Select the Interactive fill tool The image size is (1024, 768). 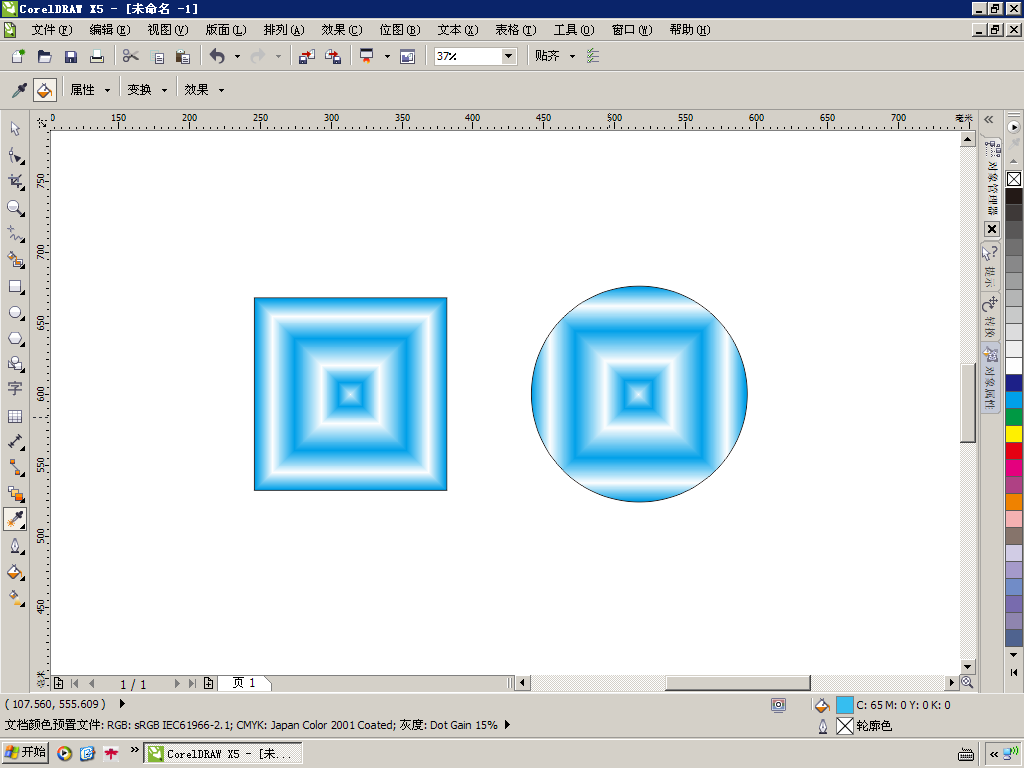[x=15, y=598]
